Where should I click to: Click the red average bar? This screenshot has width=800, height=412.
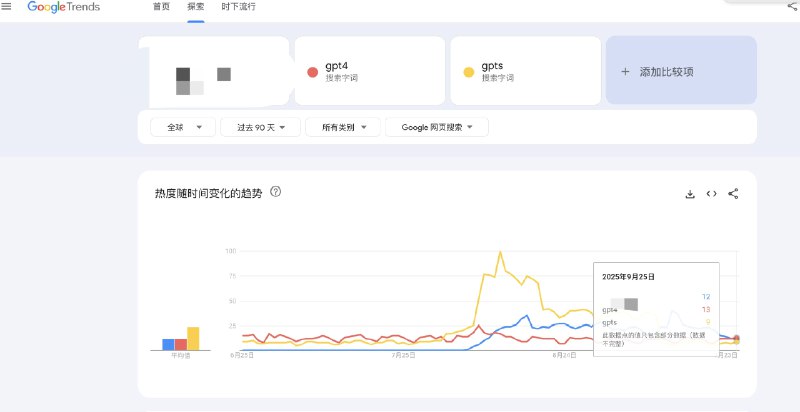pyautogui.click(x=181, y=344)
